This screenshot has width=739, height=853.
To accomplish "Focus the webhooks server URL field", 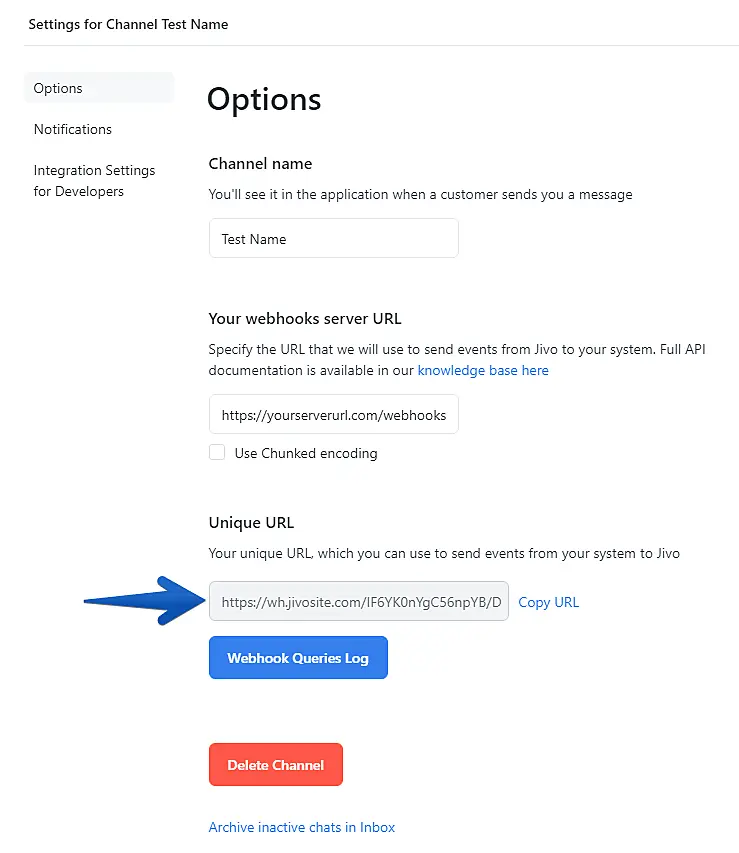I will [x=333, y=414].
